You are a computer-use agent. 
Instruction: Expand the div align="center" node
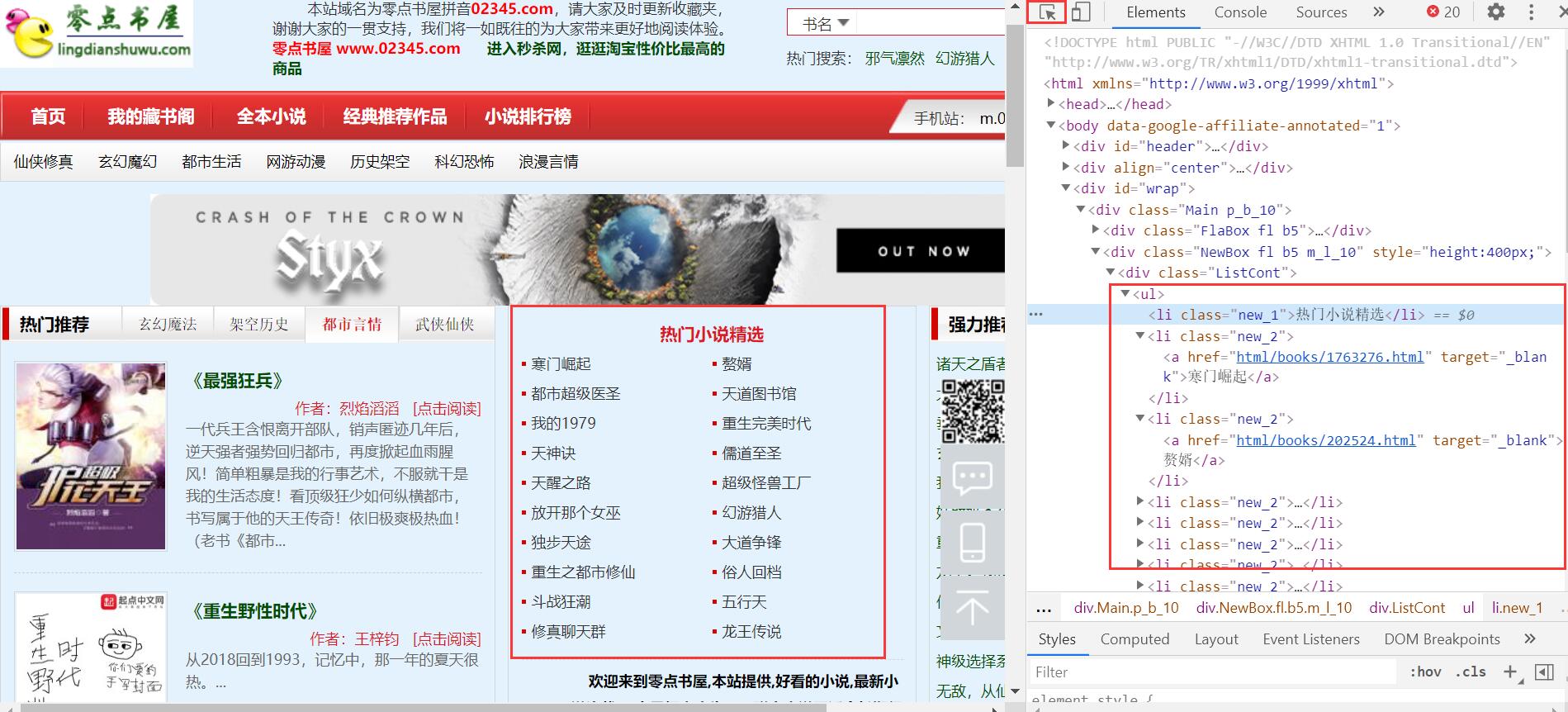point(1066,167)
